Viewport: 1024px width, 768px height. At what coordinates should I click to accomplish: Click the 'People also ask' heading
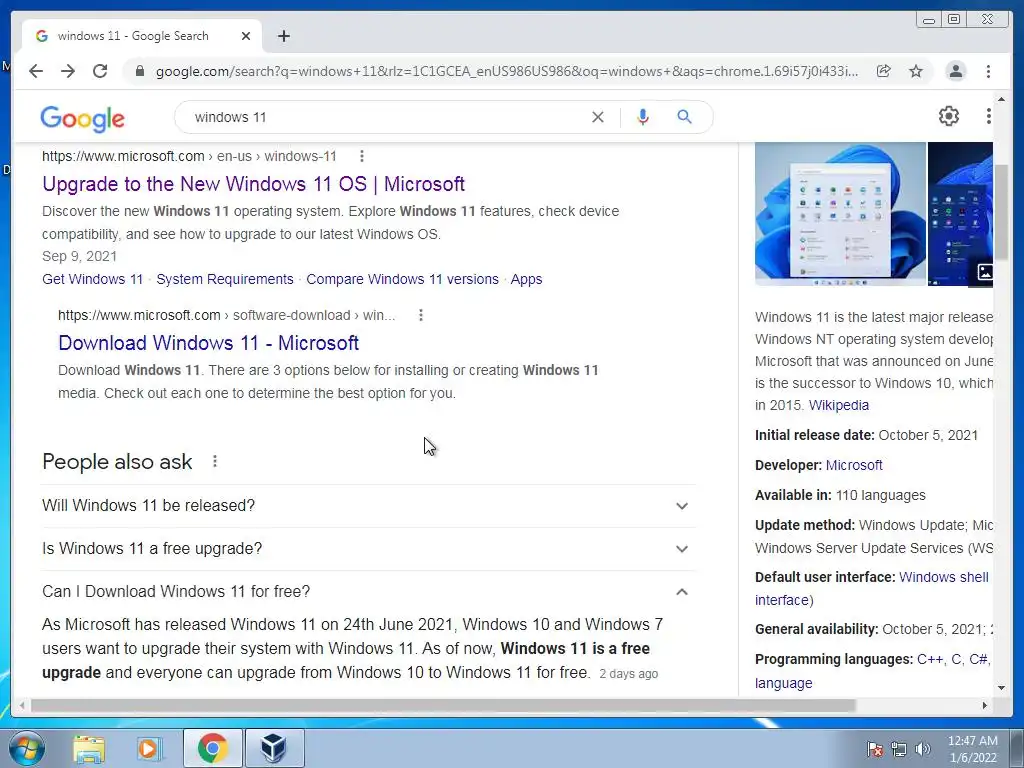click(x=117, y=462)
